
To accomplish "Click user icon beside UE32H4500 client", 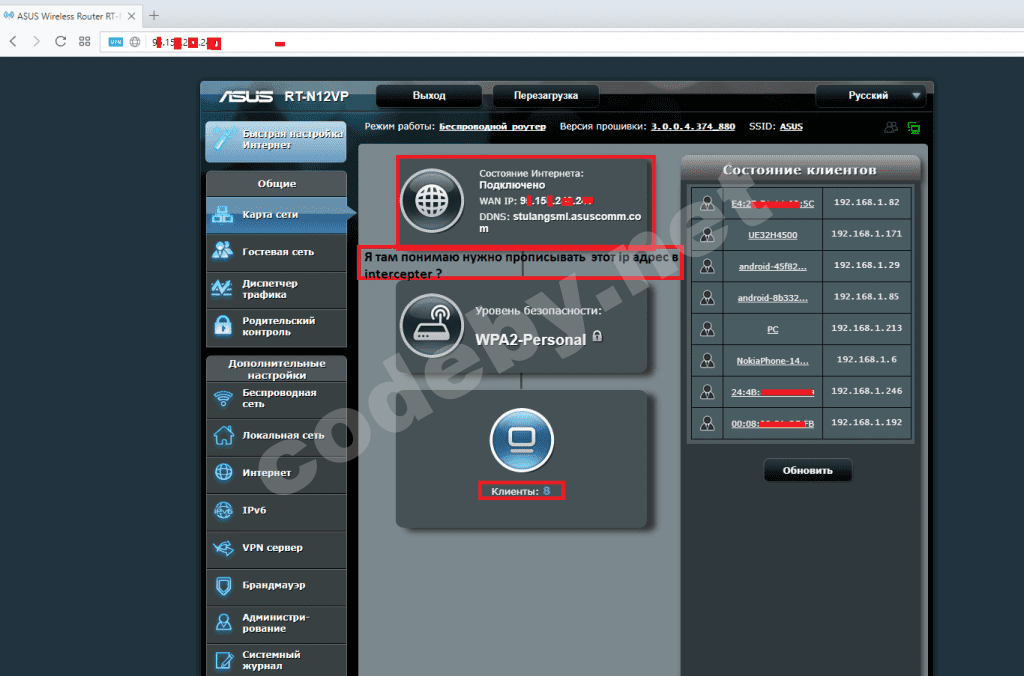I will (708, 235).
